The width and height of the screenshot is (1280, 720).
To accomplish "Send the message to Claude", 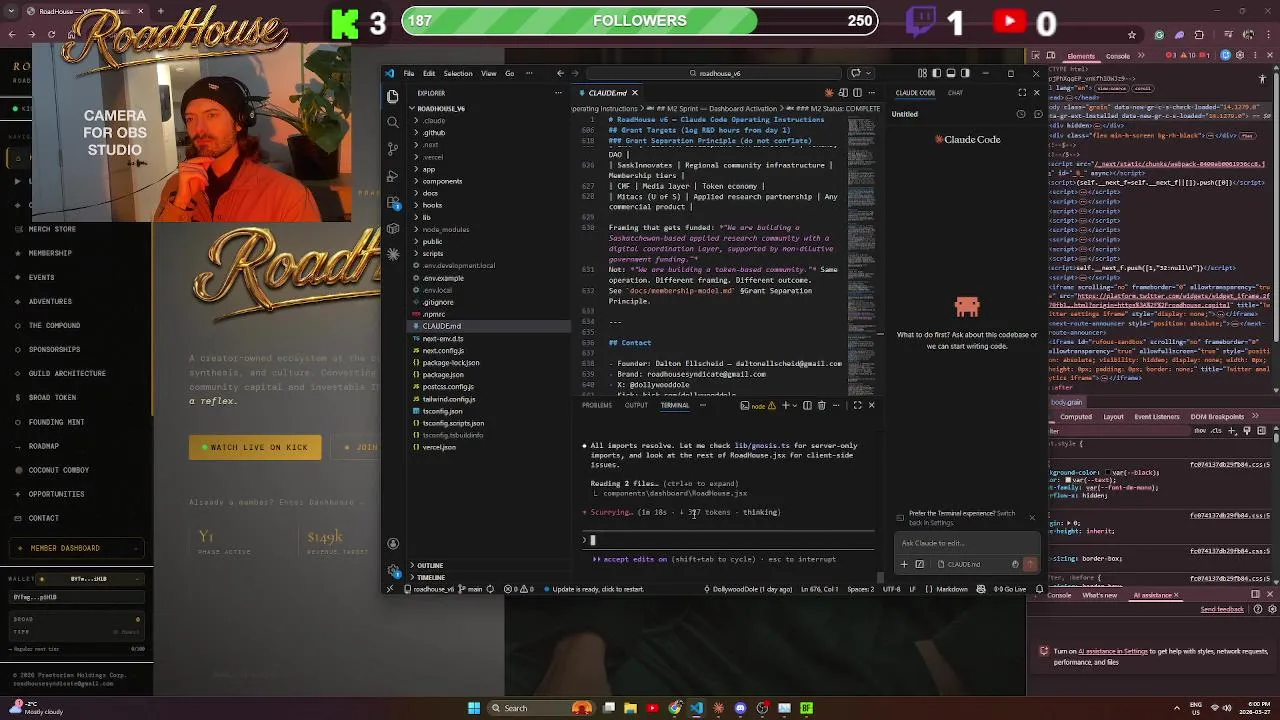I will click(1030, 564).
